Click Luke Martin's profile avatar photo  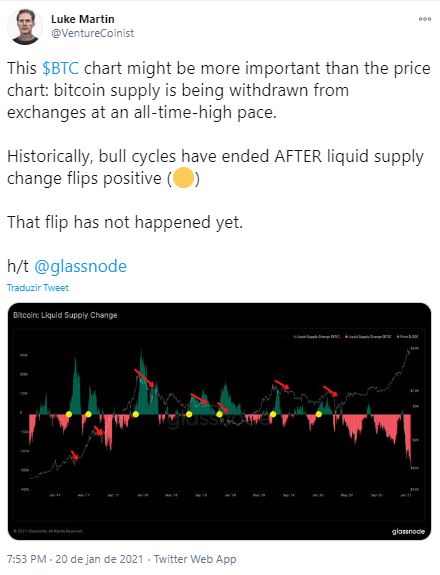click(25, 27)
